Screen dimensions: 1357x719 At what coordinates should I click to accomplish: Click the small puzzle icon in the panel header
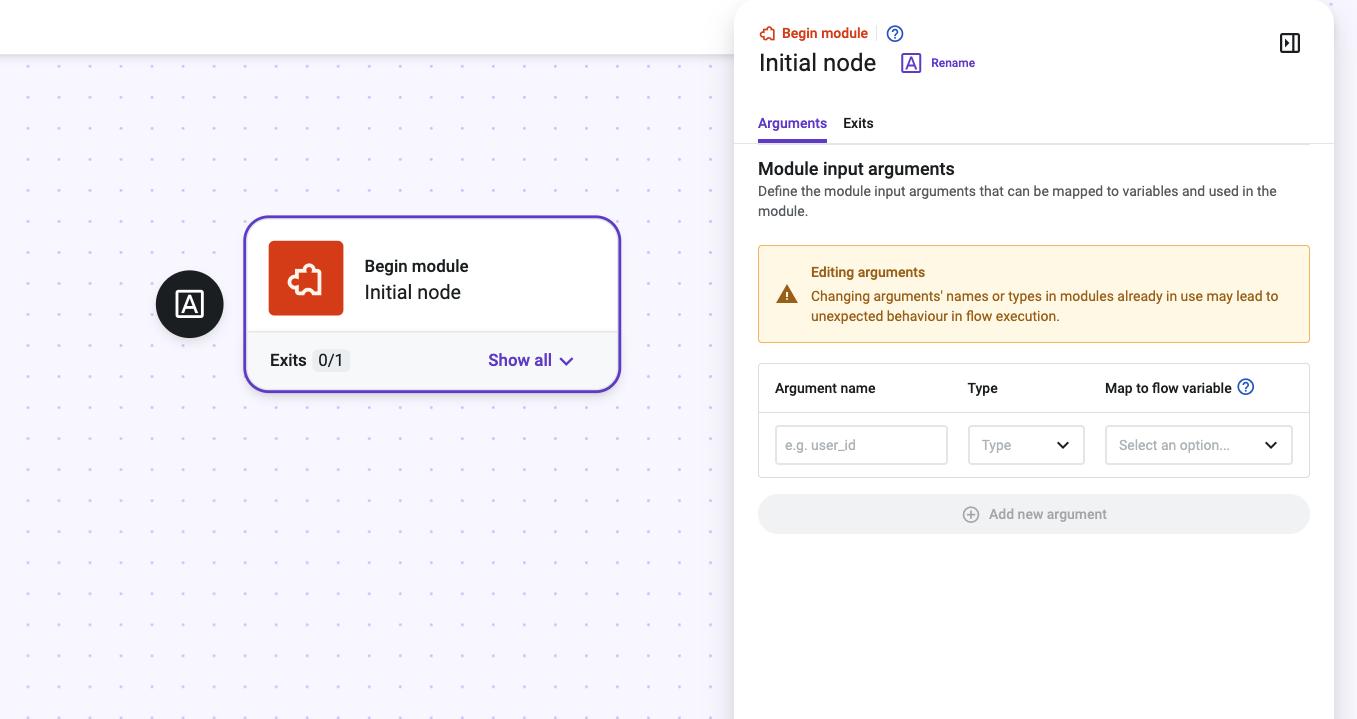pyautogui.click(x=768, y=34)
